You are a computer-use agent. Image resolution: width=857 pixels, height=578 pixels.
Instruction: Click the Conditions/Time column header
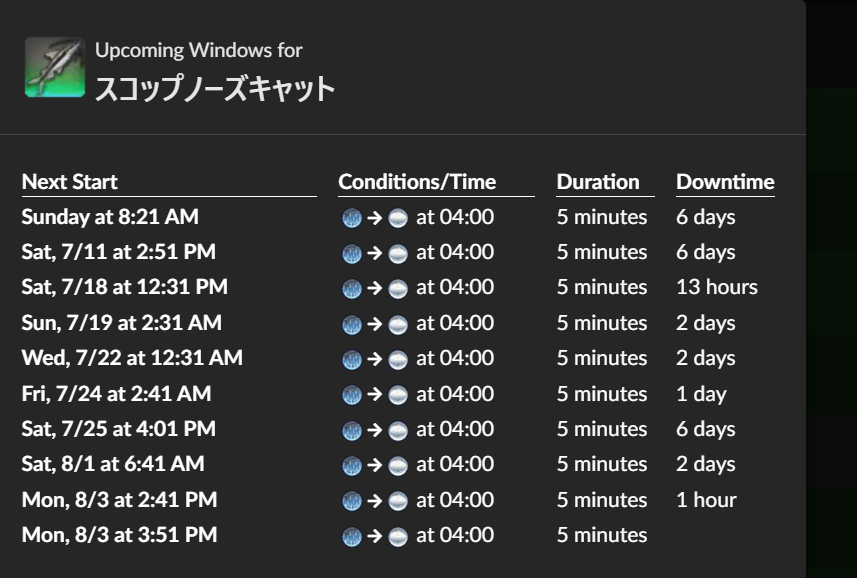[417, 182]
